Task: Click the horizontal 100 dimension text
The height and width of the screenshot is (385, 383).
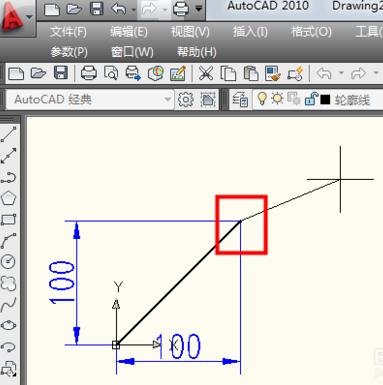Action: tap(179, 347)
